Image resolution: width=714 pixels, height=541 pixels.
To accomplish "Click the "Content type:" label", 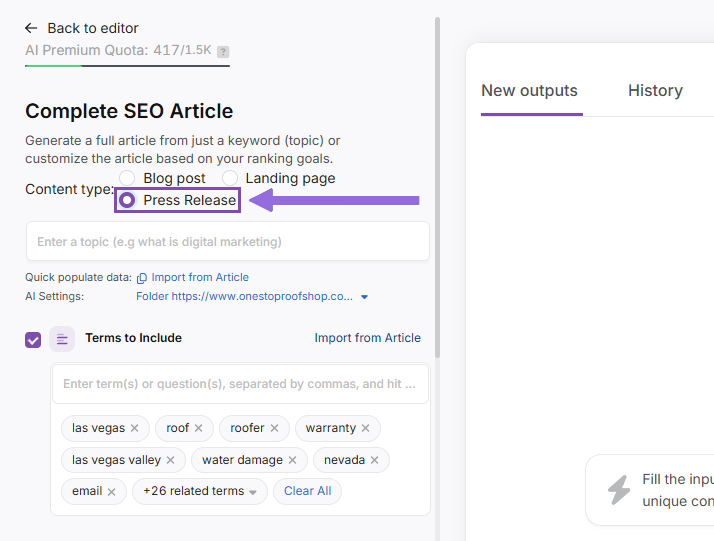I will pos(69,189).
